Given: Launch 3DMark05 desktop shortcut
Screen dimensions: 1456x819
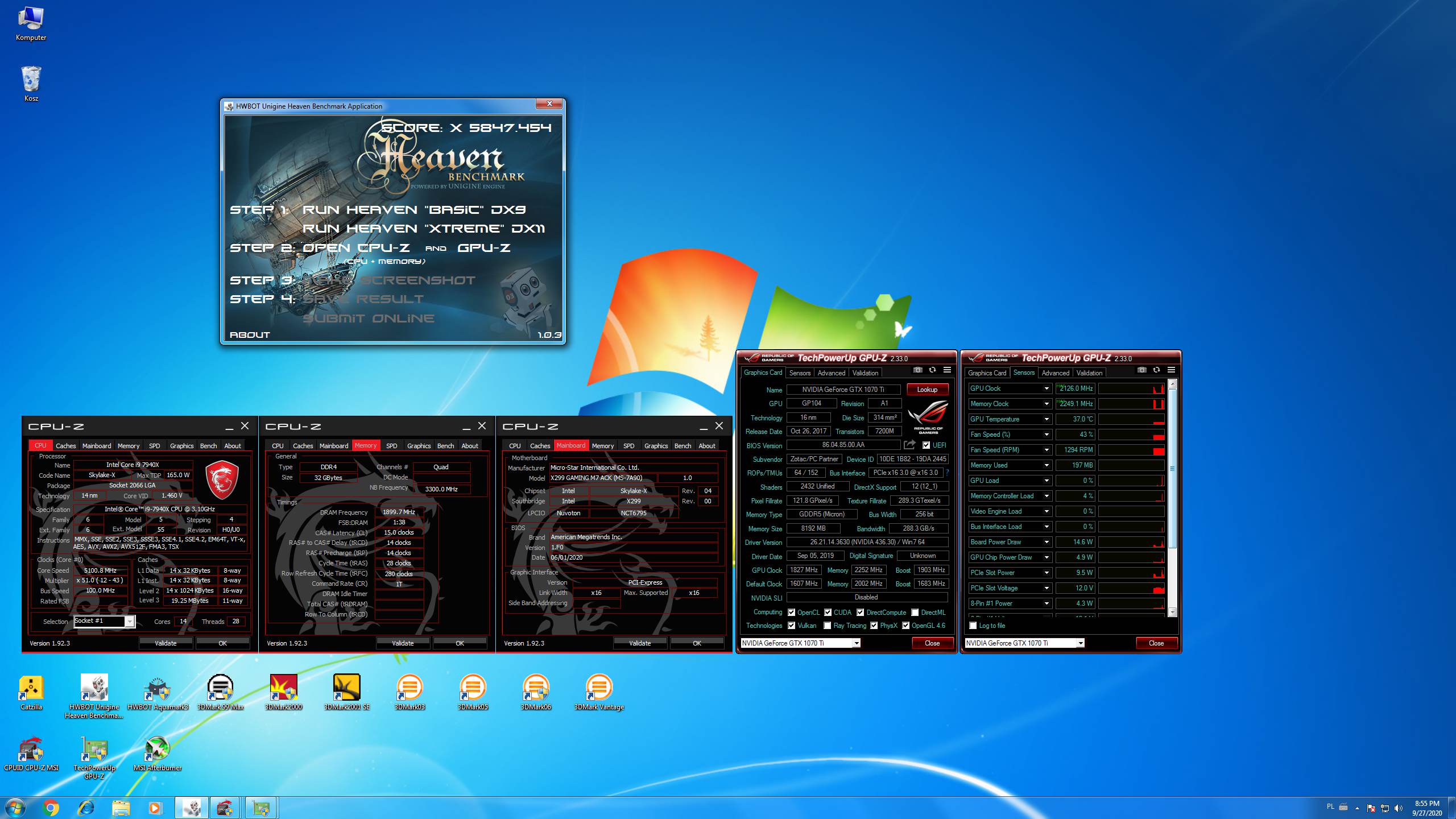Looking at the screenshot, I should click(x=473, y=692).
